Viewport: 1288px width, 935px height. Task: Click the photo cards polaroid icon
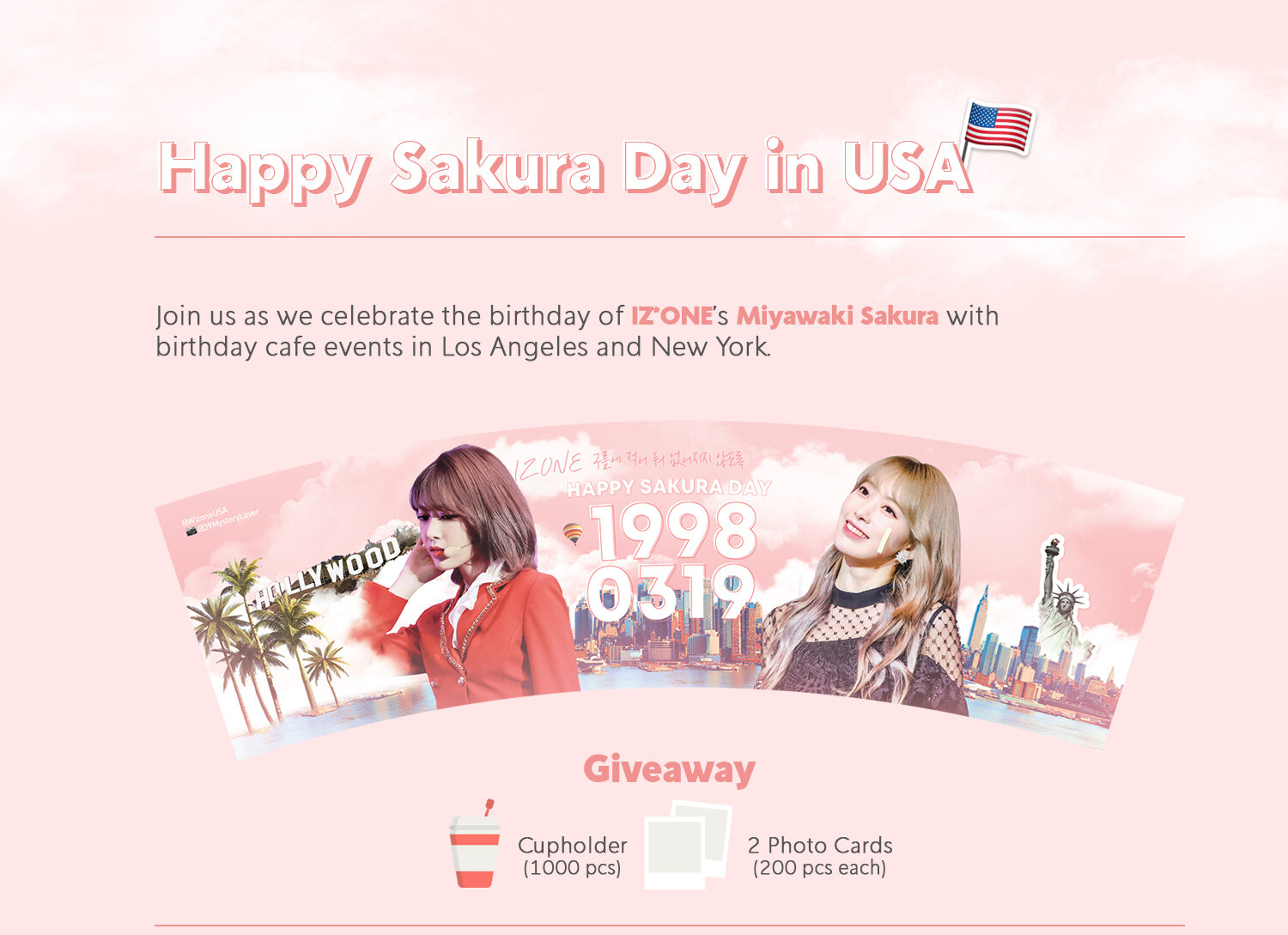[x=688, y=844]
